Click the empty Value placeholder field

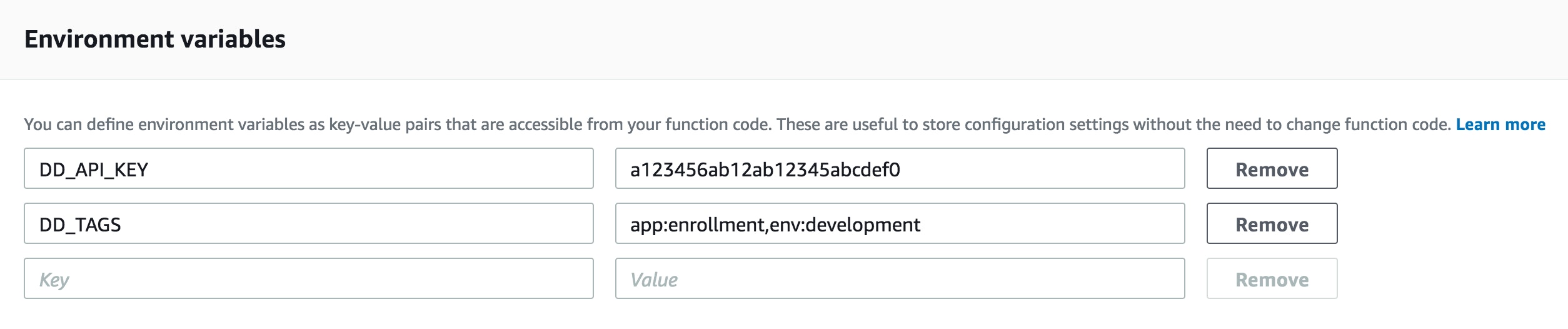coord(900,278)
